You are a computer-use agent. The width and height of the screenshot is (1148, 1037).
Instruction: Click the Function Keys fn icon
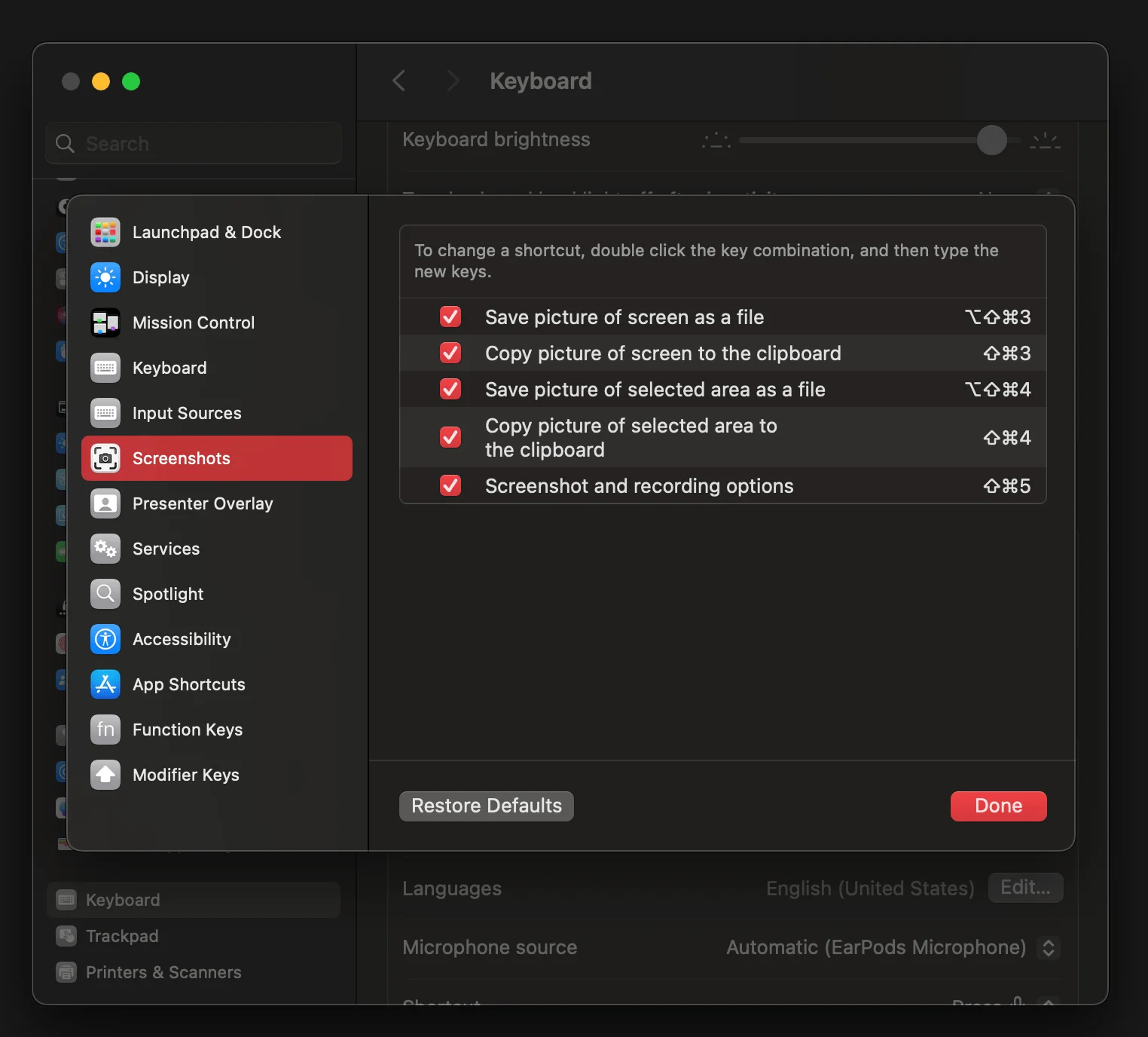(105, 730)
